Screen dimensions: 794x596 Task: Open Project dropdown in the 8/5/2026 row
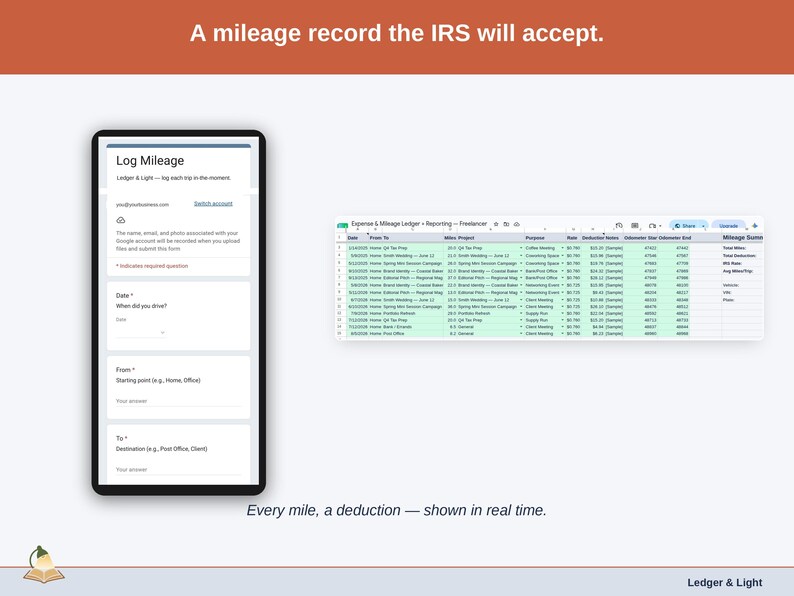[x=521, y=334]
